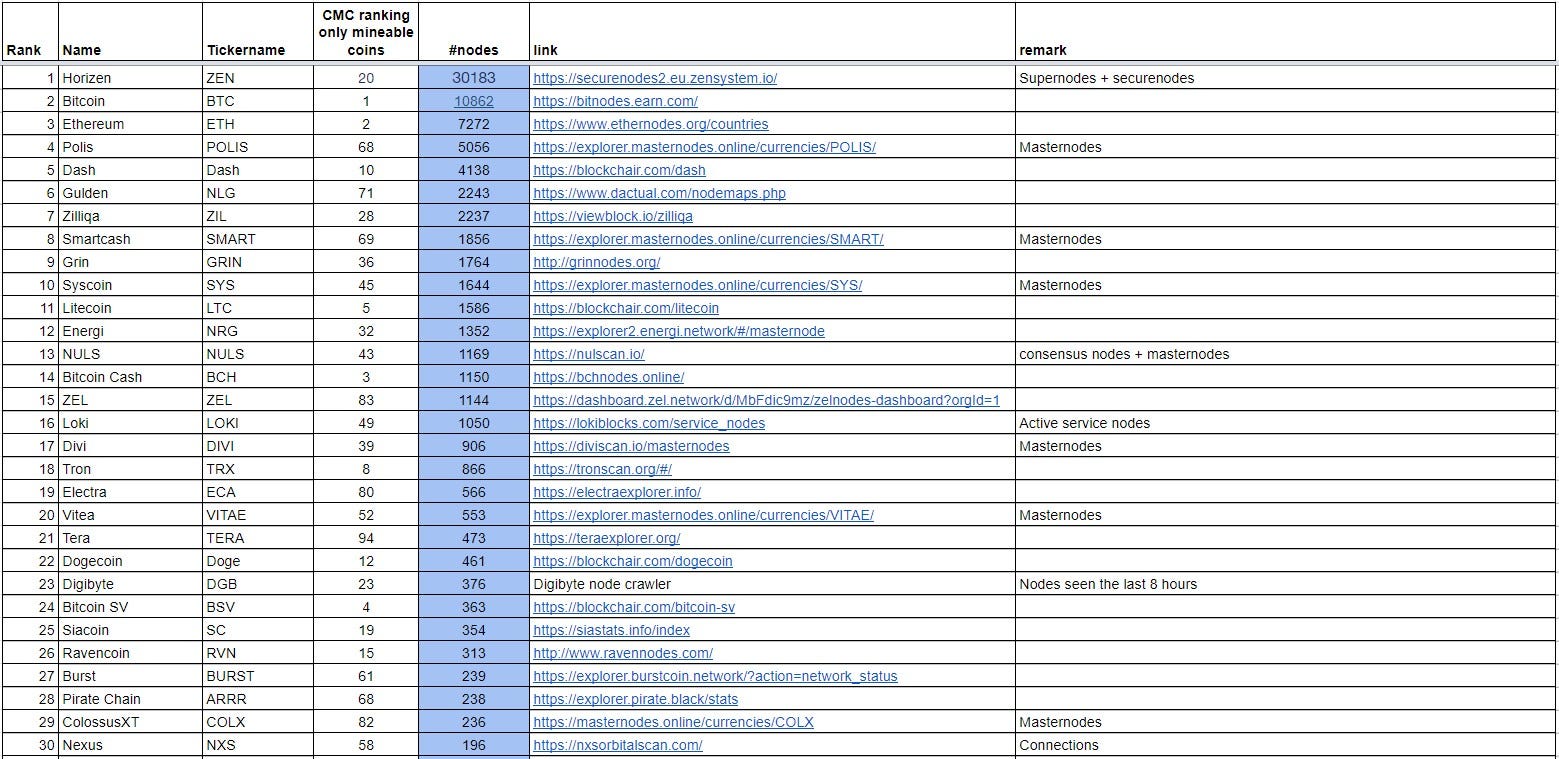The width and height of the screenshot is (1559, 759).
Task: Select the TRX ticker cell
Action: click(258, 469)
